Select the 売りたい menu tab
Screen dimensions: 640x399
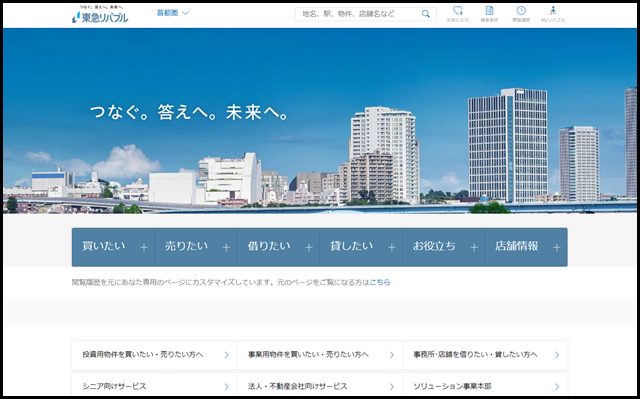196,247
